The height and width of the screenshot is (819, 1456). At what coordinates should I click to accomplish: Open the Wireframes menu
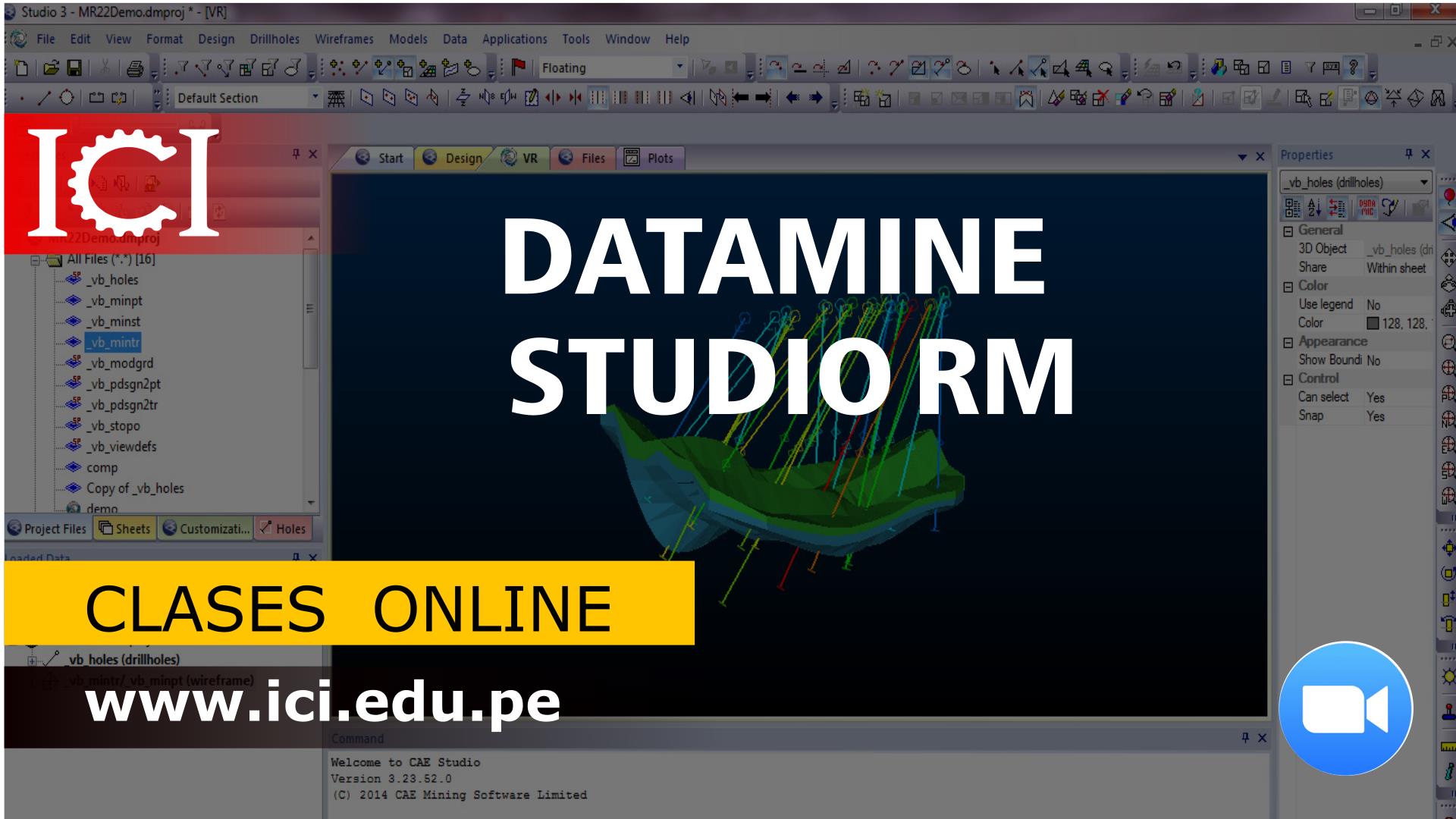(x=344, y=39)
